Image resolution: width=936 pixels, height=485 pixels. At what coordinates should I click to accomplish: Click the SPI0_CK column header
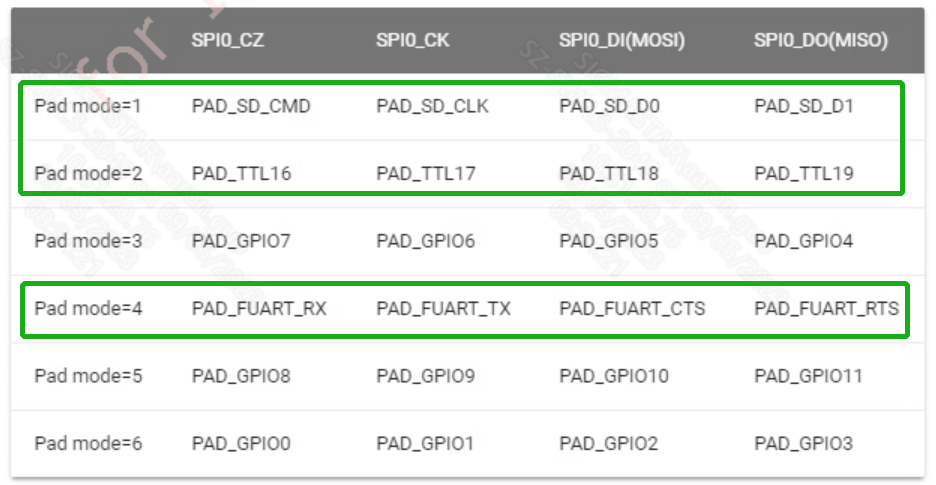point(413,40)
